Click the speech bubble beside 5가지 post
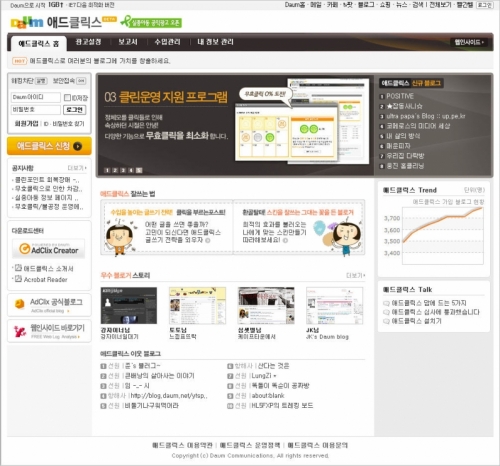500x466 pixels. (387, 303)
